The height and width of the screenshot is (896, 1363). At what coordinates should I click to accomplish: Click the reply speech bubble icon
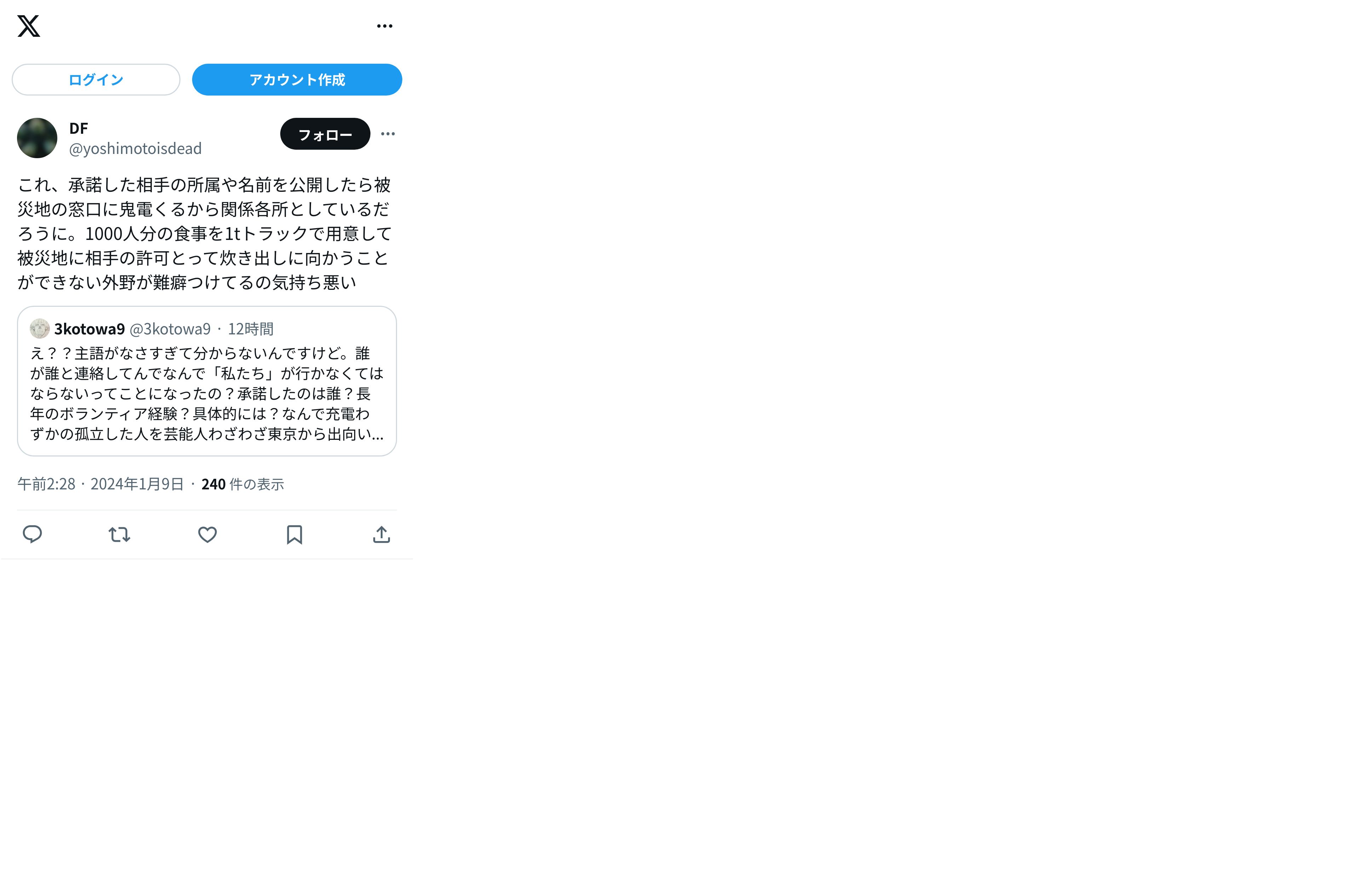[x=32, y=534]
